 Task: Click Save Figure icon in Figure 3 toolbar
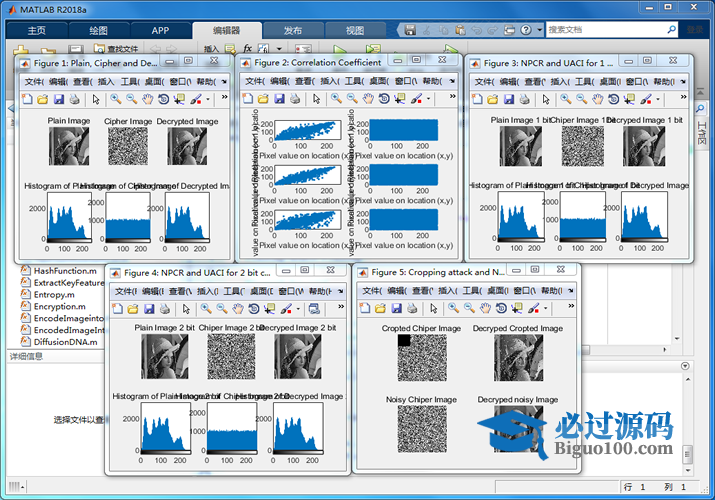pyautogui.click(x=509, y=99)
